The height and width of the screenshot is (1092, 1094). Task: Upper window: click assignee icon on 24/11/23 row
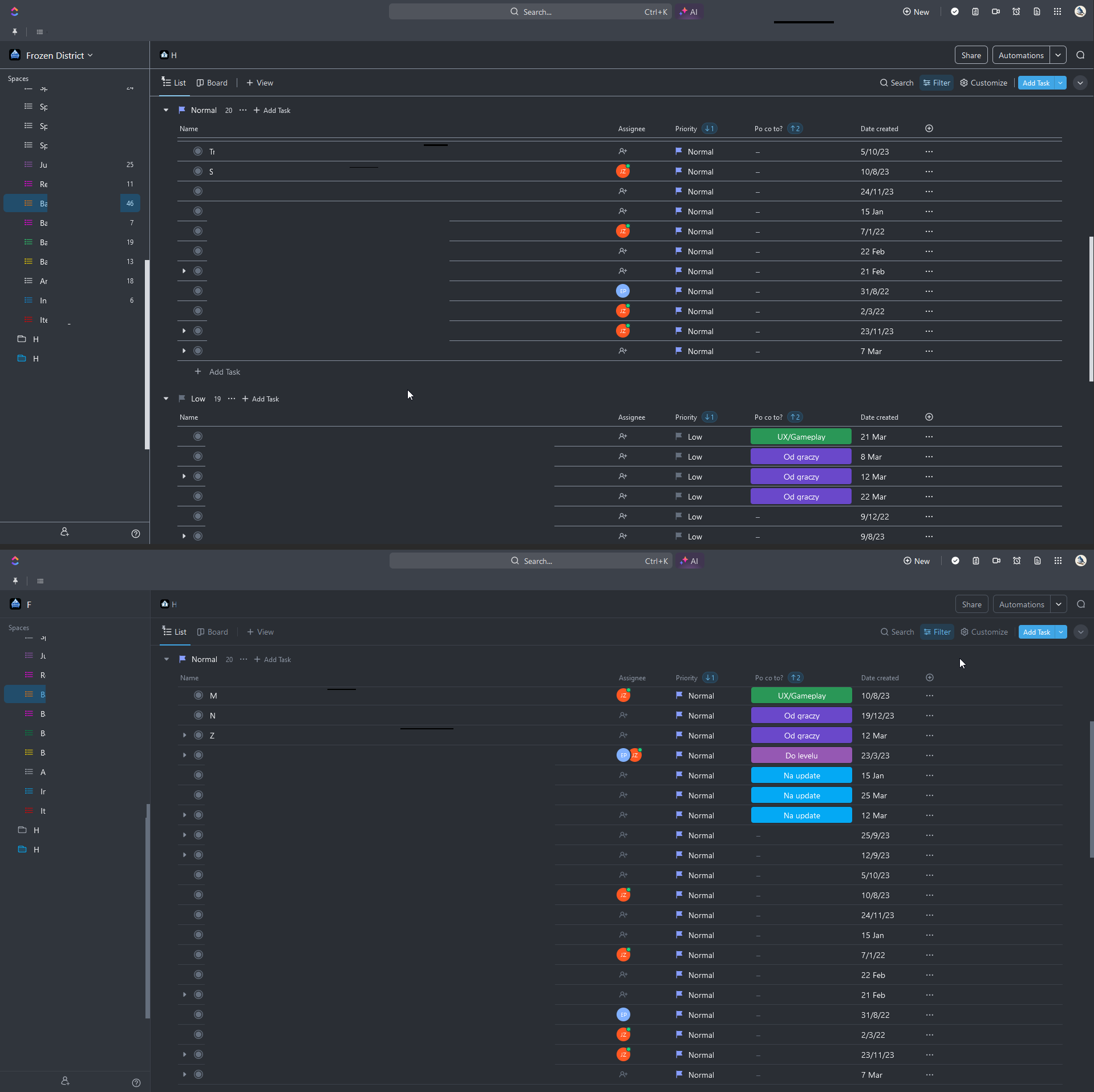click(x=623, y=191)
